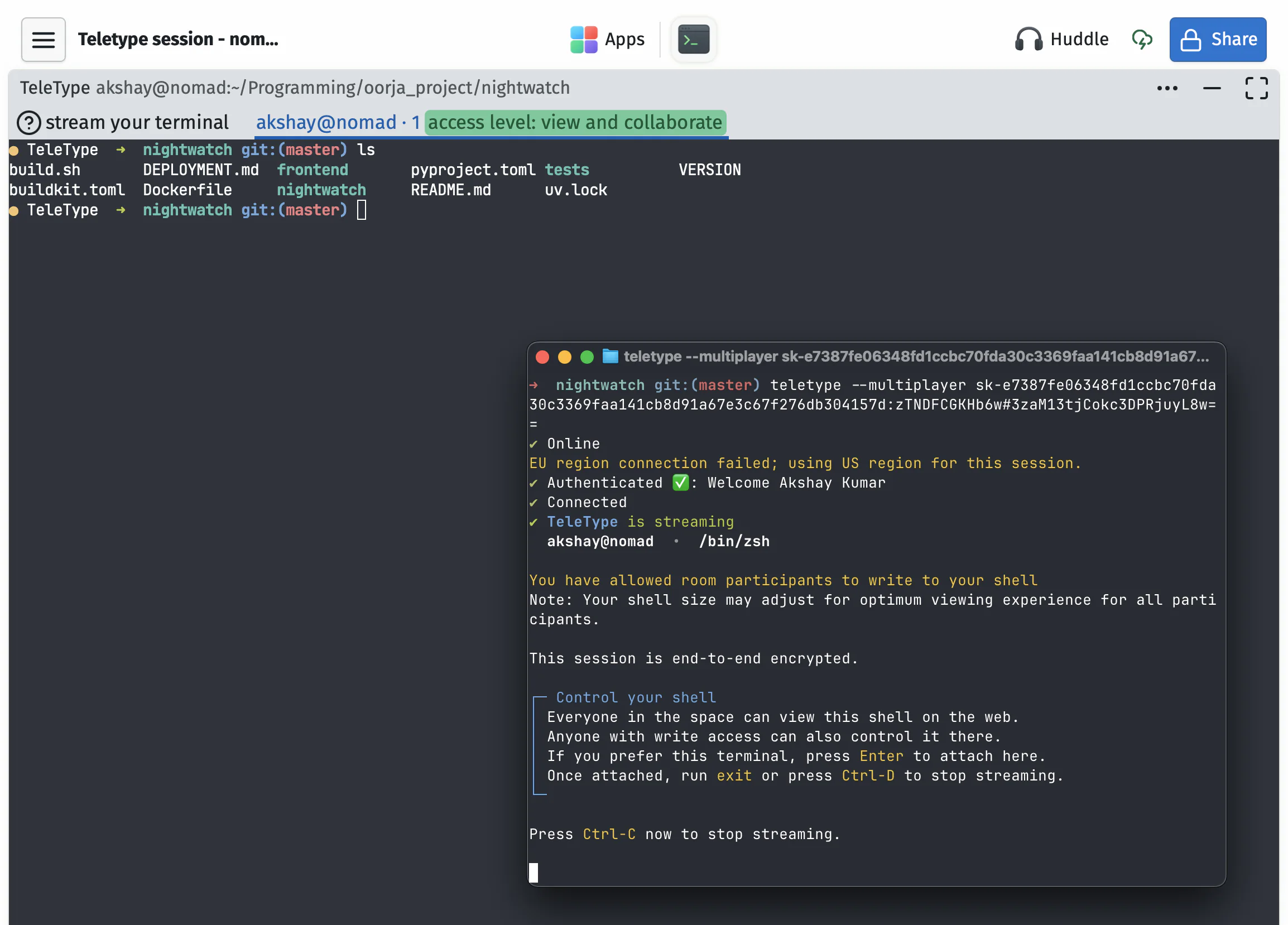Viewport: 1288px width, 925px height.
Task: Open the three-dot options menu of TeleType panel
Action: click(1167, 88)
